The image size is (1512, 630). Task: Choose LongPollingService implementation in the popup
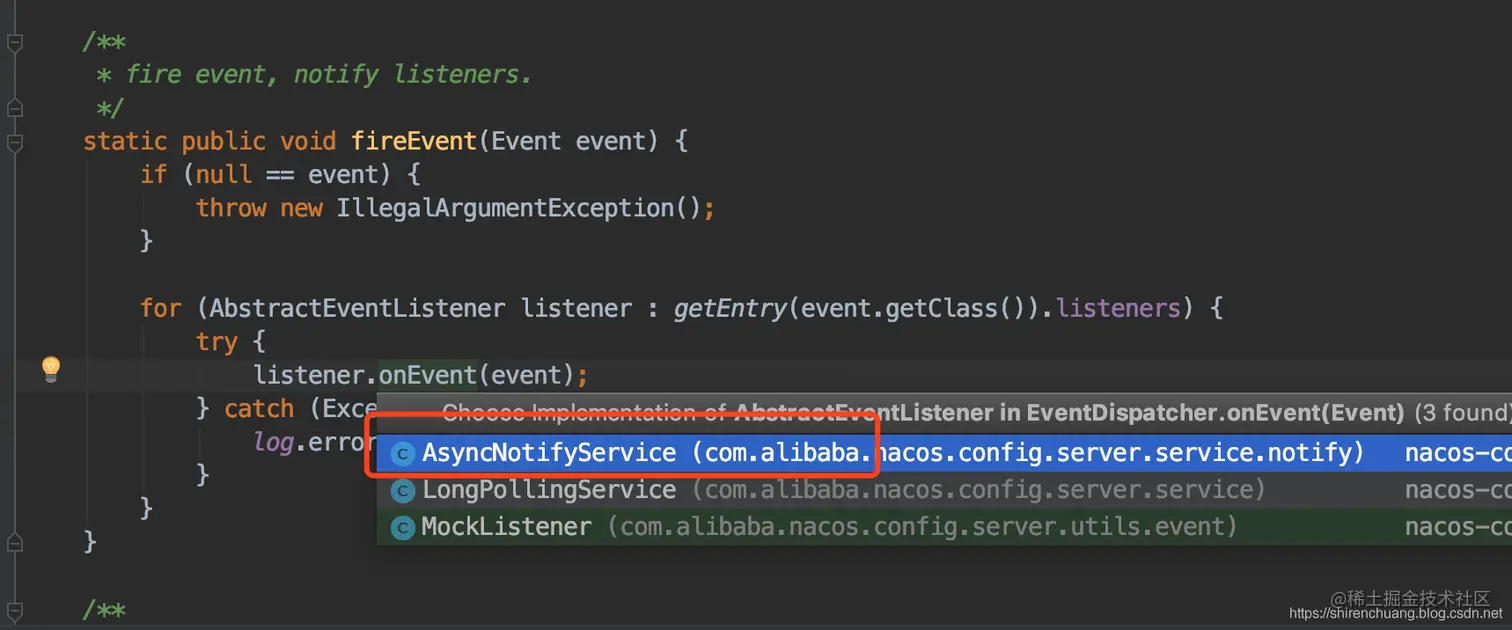coord(944,490)
